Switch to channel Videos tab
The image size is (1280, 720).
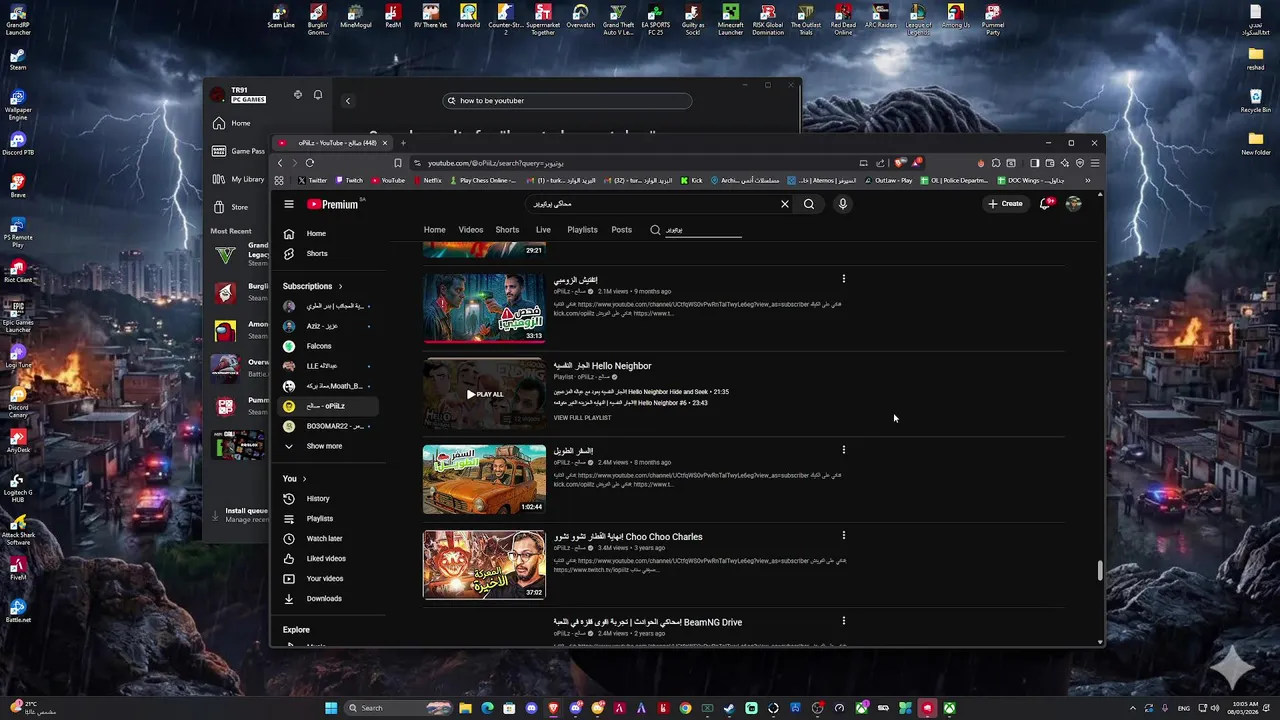[x=471, y=230]
